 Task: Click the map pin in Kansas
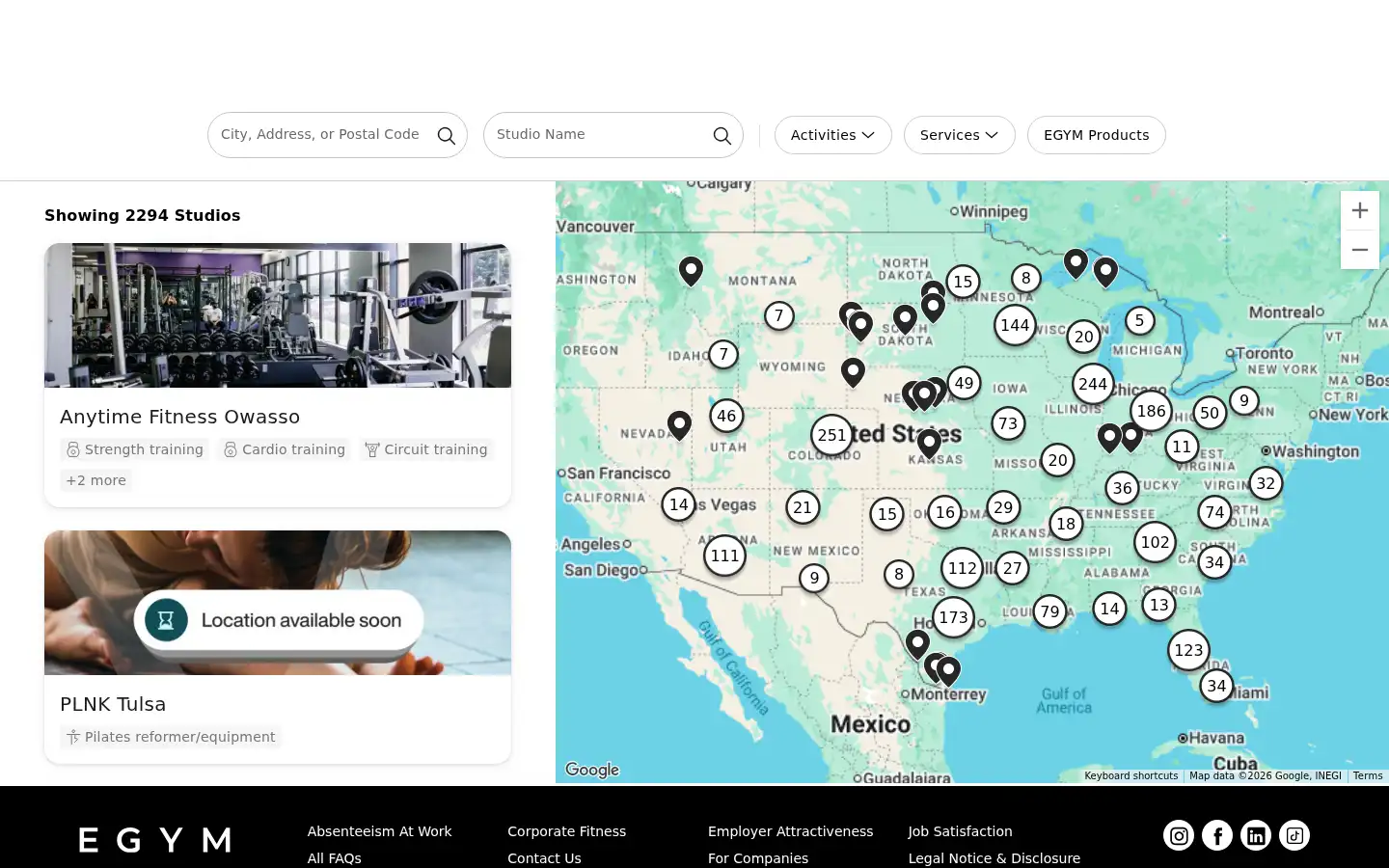click(x=929, y=444)
